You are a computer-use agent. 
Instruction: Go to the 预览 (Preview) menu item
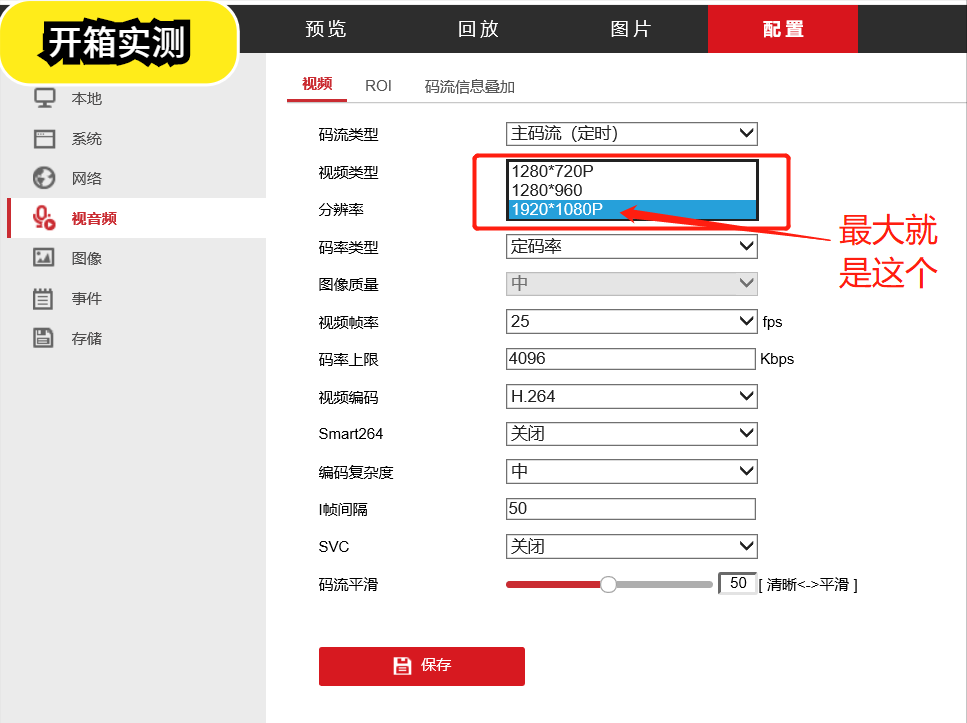pos(326,29)
